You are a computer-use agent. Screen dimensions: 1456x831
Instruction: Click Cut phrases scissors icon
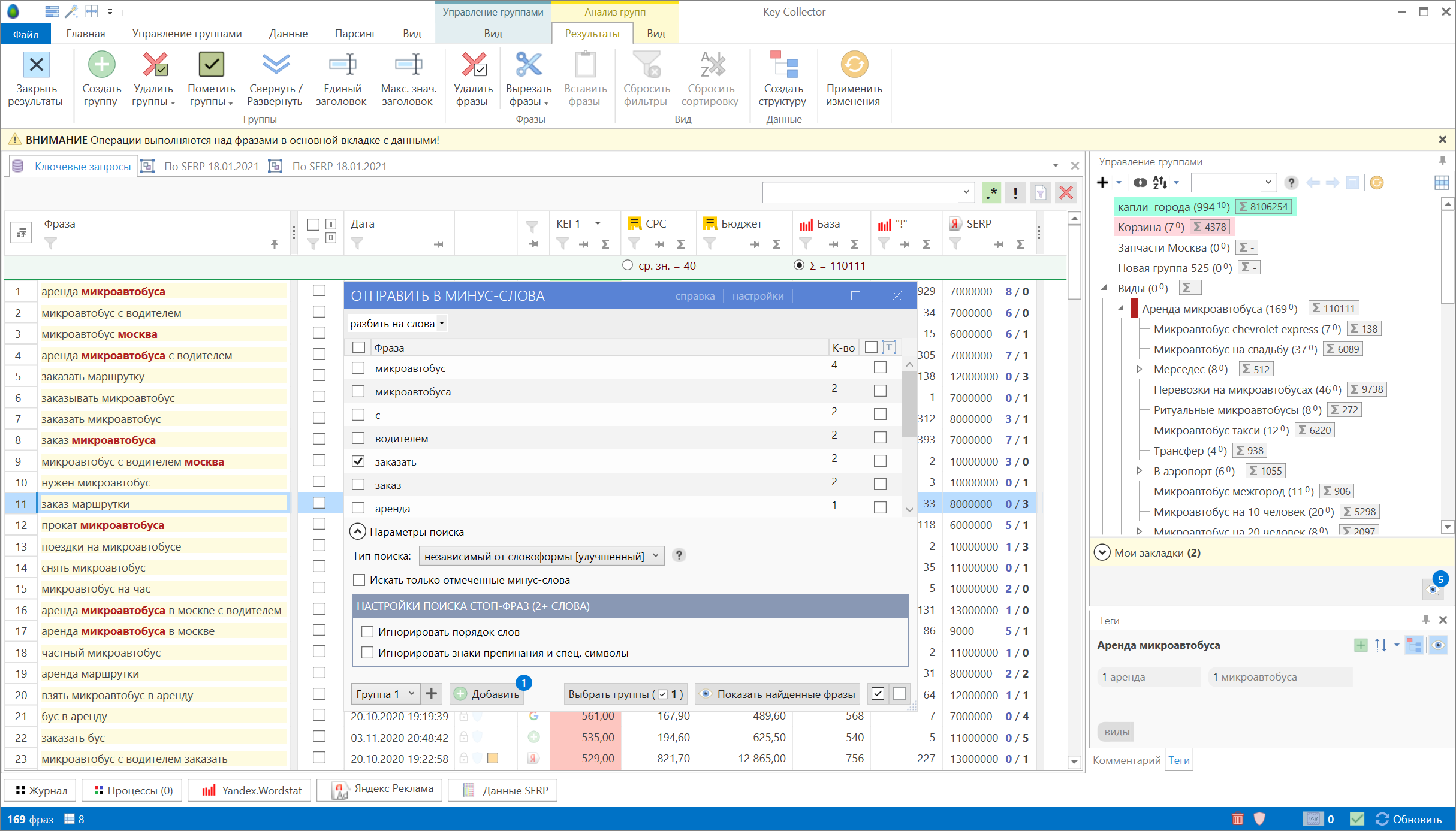click(528, 65)
